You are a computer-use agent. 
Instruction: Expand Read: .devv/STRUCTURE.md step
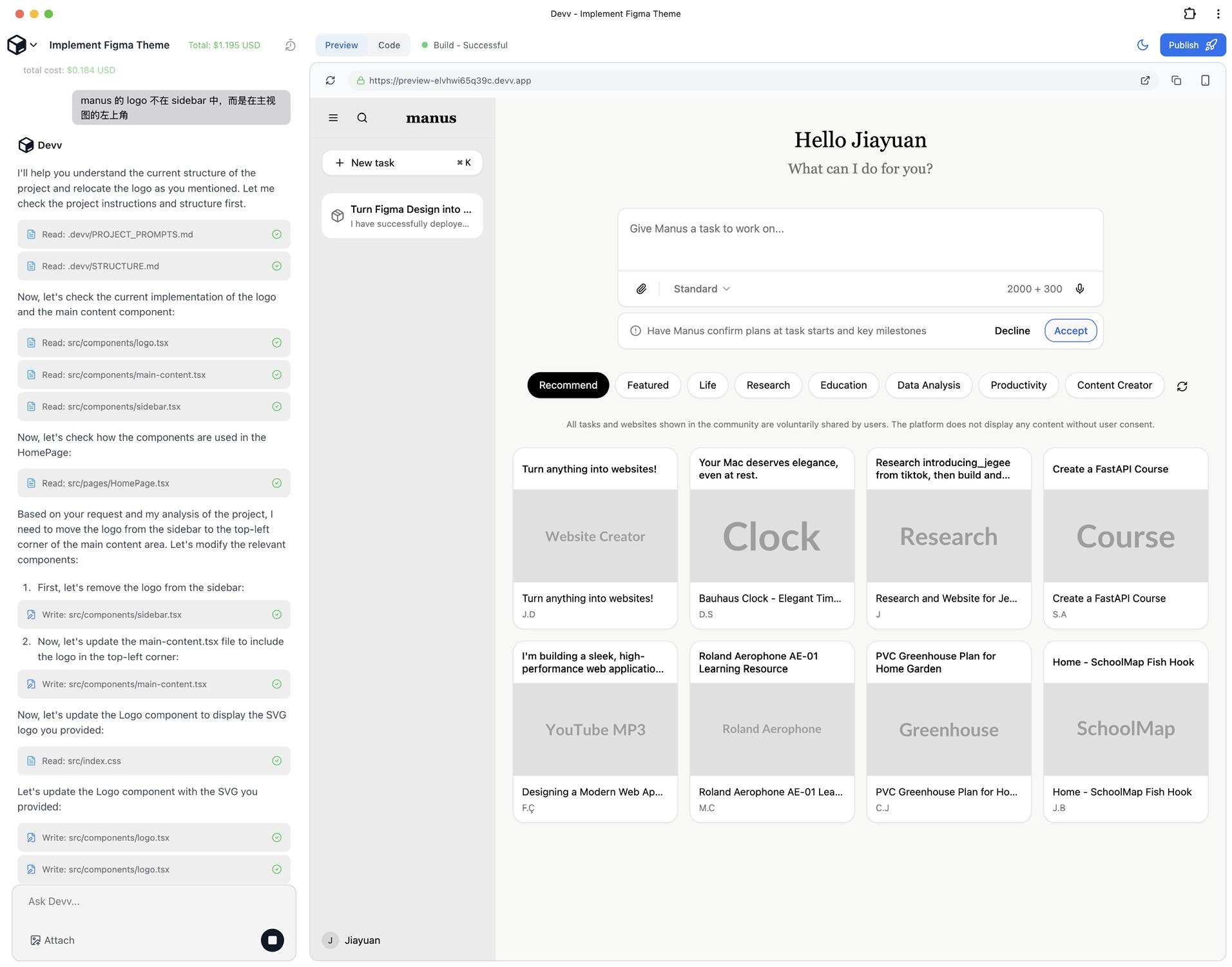[x=153, y=266]
